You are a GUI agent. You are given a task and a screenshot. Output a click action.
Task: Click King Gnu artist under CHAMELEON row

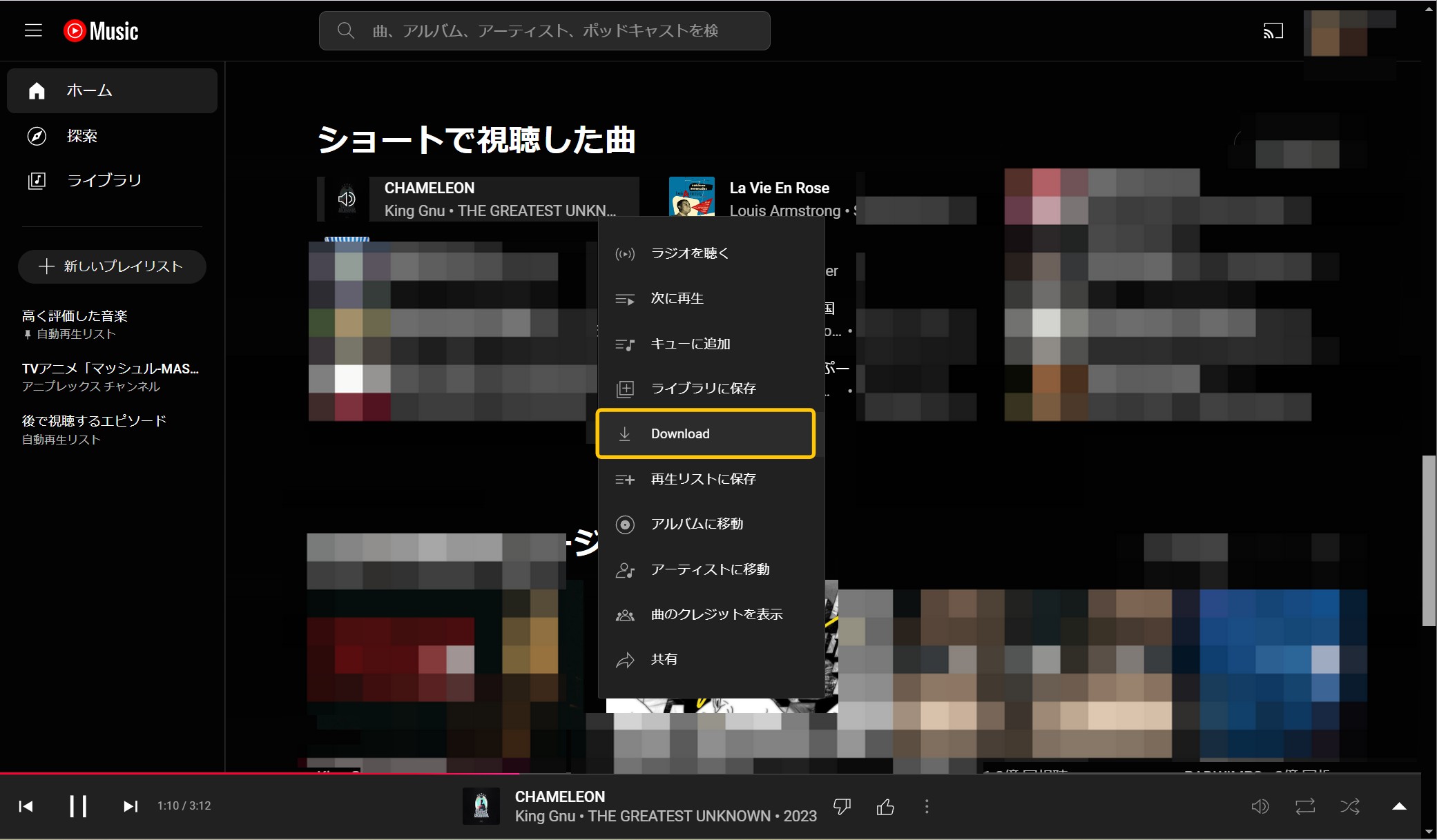point(414,211)
